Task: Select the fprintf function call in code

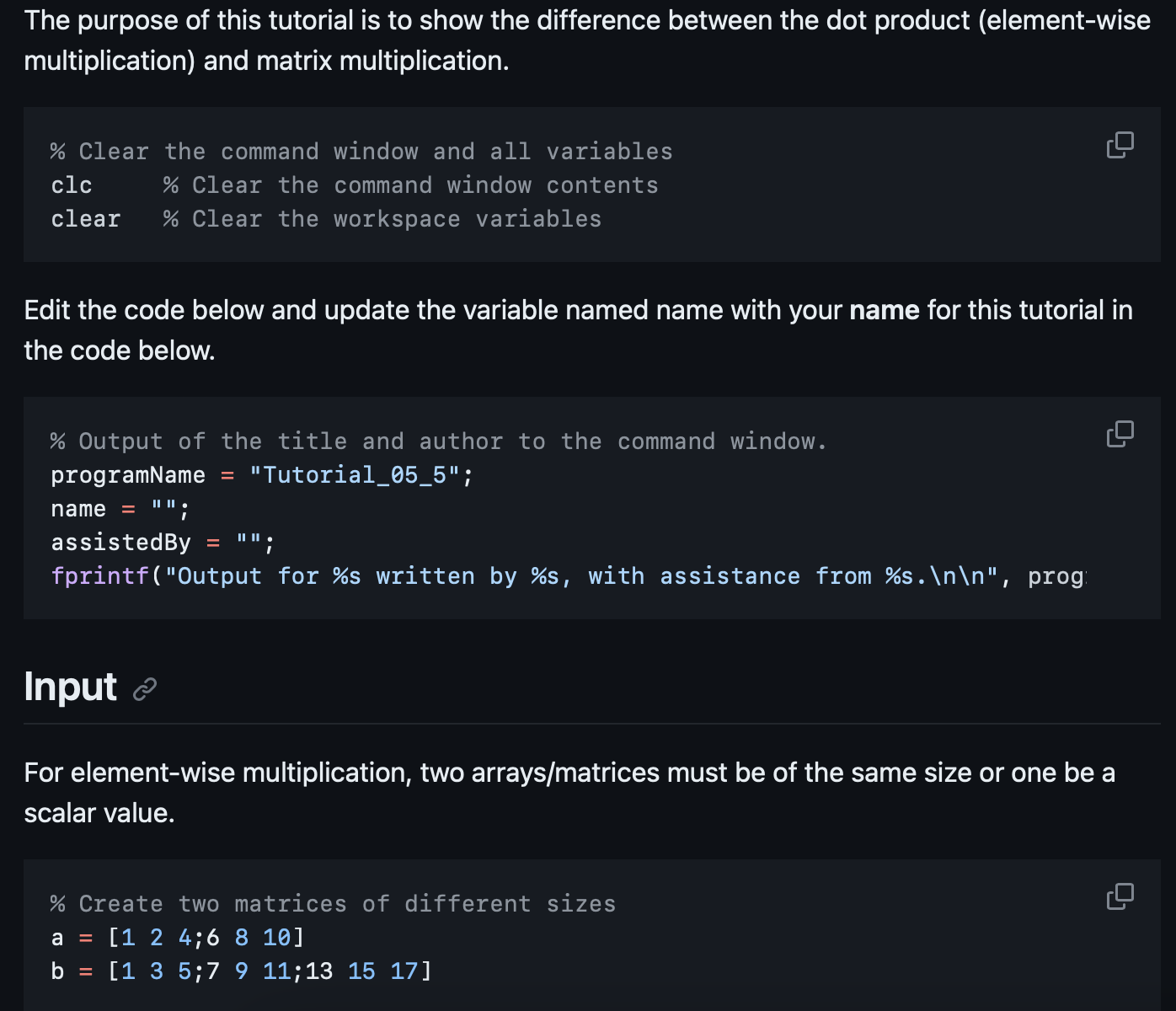Action: pos(101,575)
